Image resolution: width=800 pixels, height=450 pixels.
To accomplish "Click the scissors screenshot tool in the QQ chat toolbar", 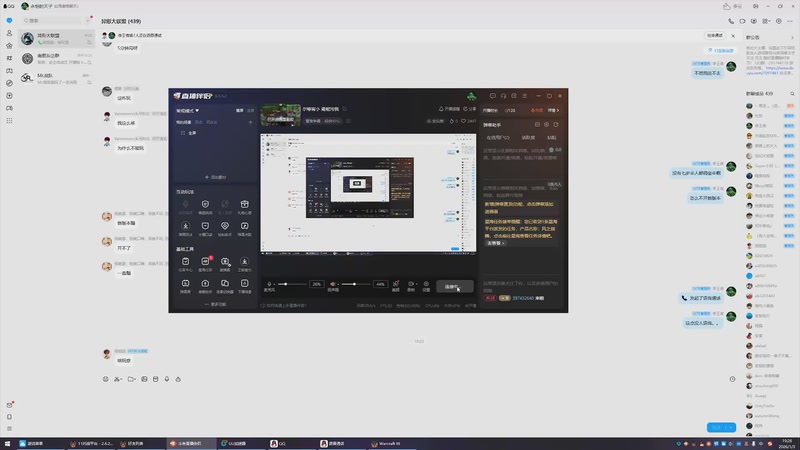I will (x=117, y=379).
